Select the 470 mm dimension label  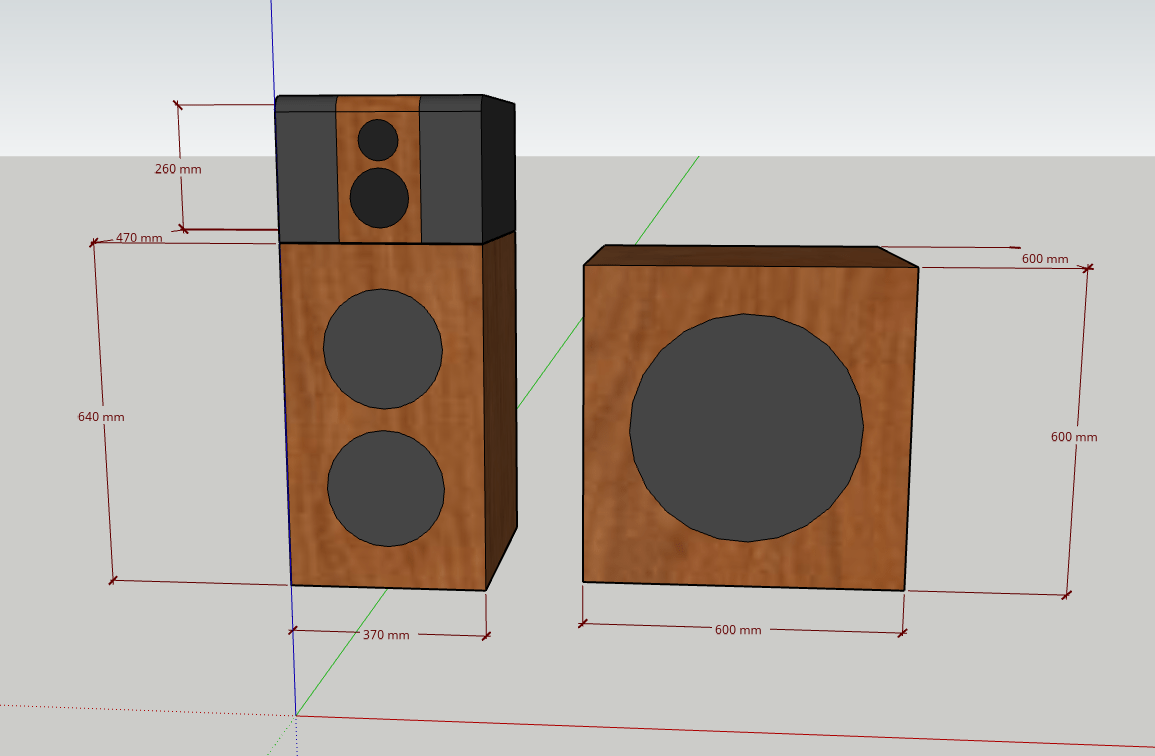138,238
